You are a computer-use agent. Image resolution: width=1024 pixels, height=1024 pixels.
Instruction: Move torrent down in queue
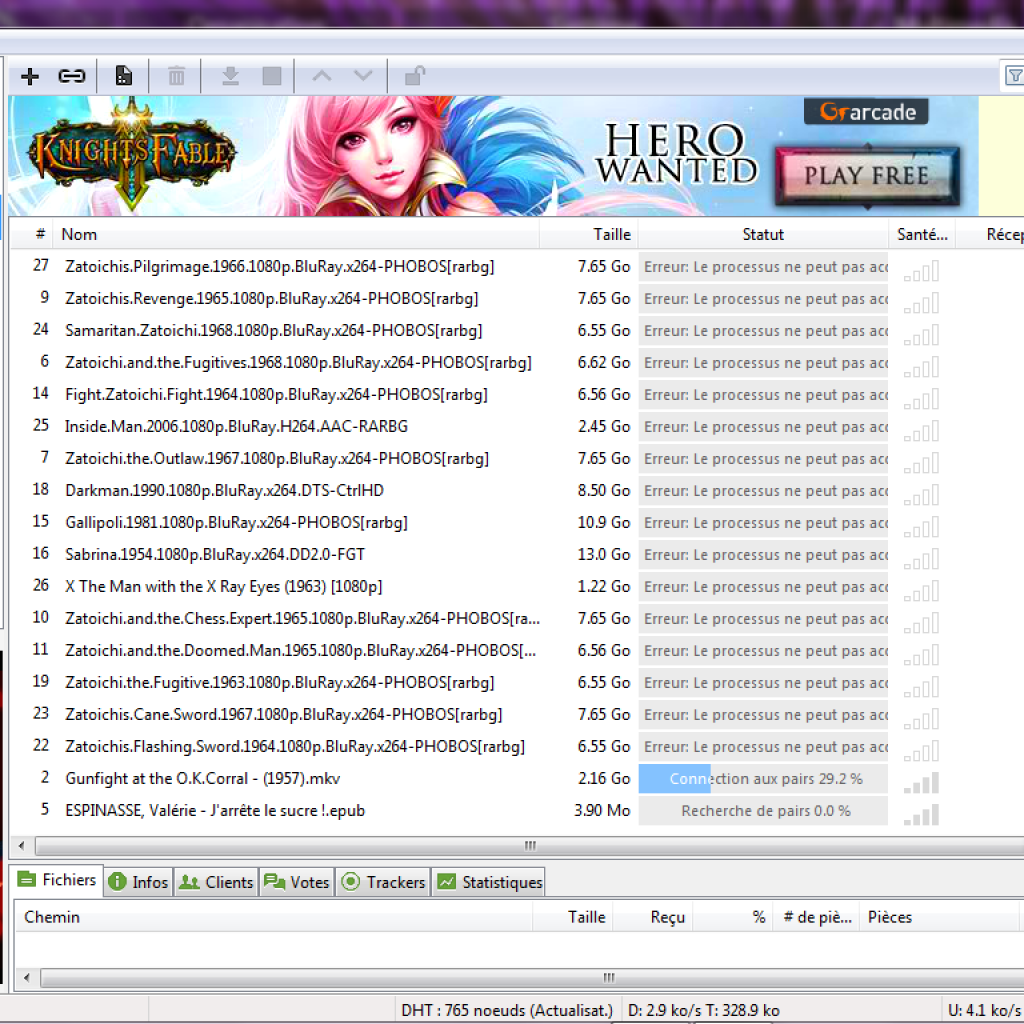click(363, 76)
